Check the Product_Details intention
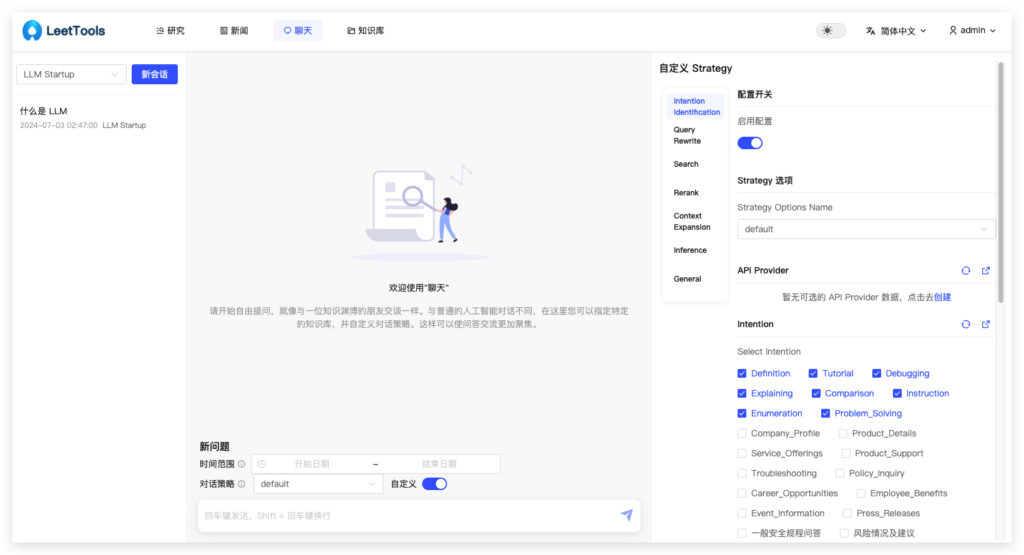 [842, 433]
